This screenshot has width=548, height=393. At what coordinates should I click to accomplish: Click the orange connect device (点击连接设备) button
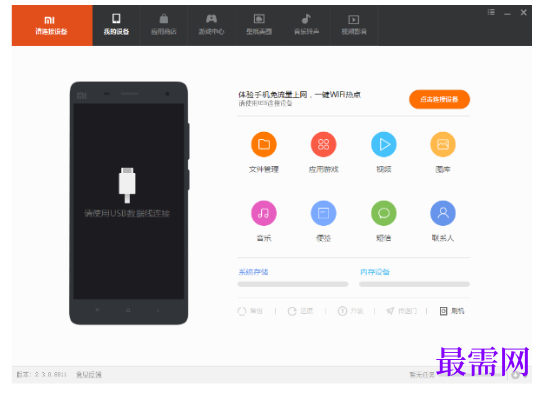[x=439, y=99]
